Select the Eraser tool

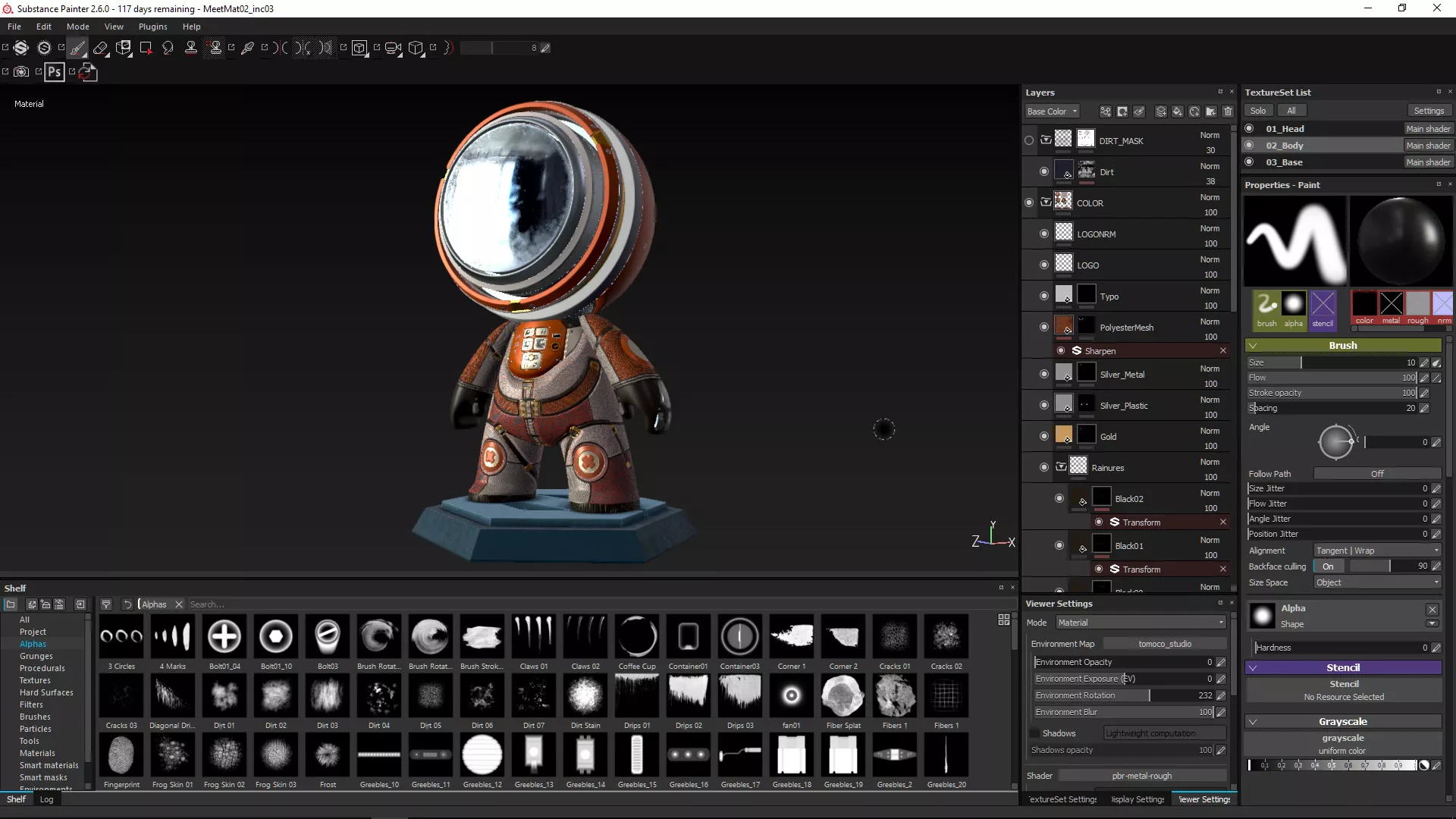(100, 48)
